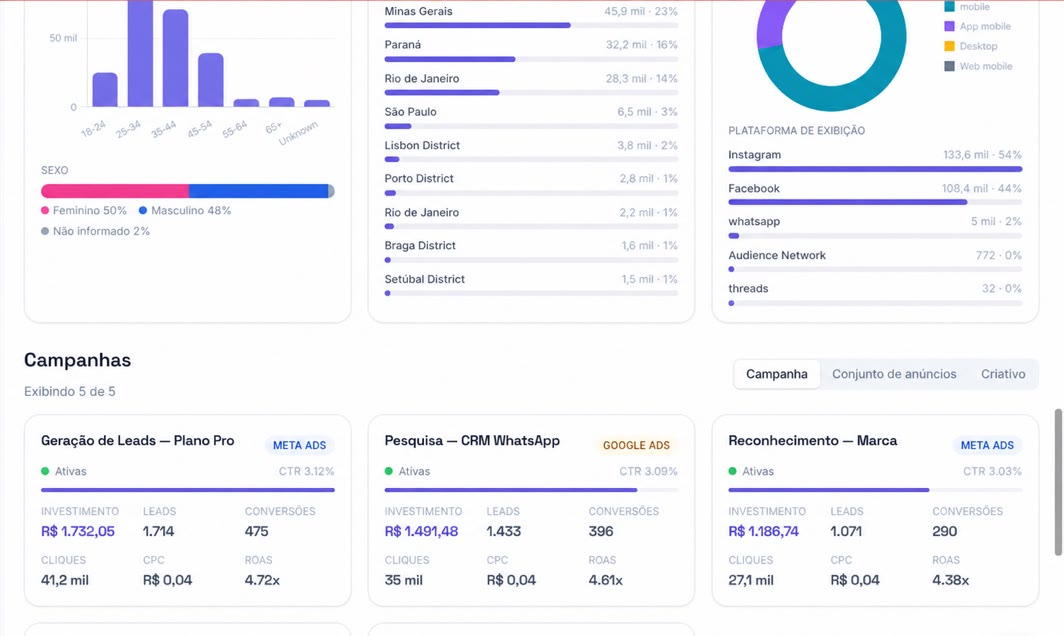Click the Desktop legend swatch

coord(949,46)
